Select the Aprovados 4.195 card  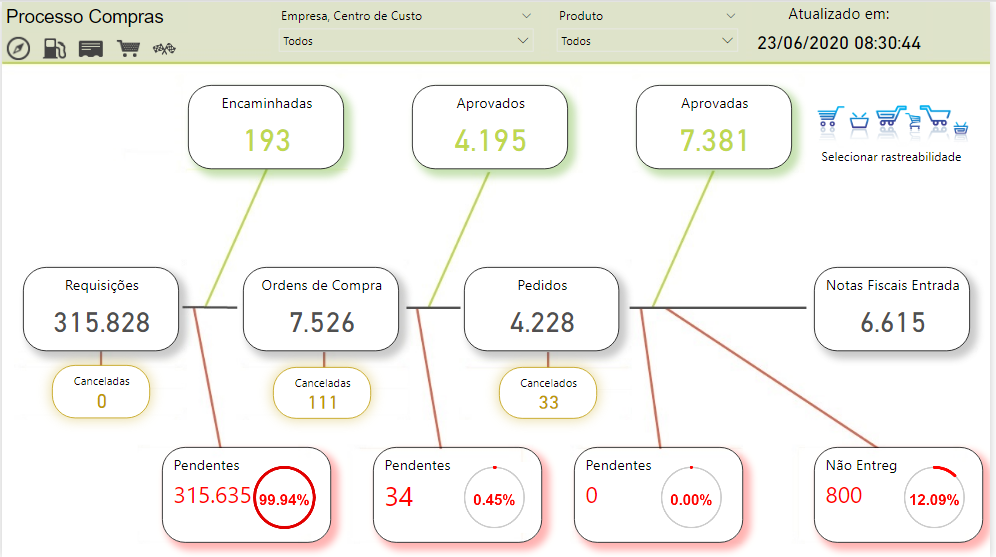tap(490, 127)
